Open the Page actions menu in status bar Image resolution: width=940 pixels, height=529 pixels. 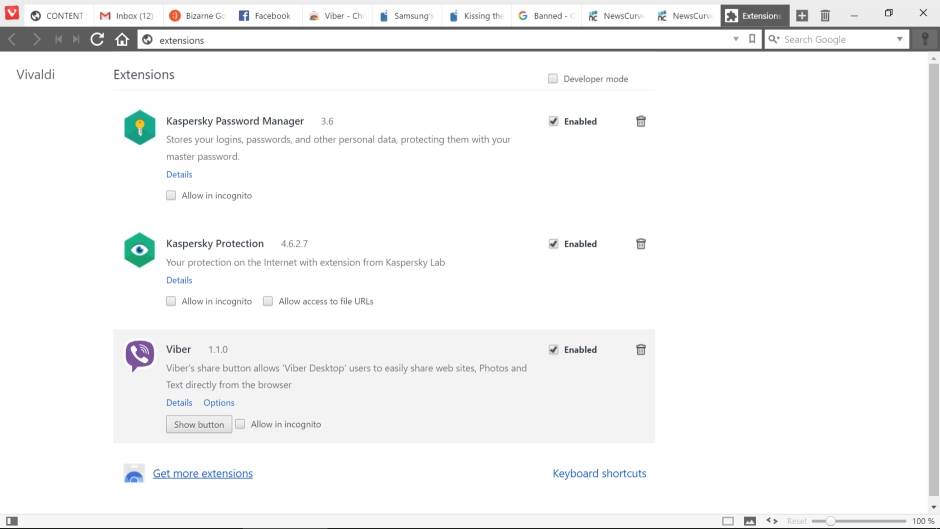click(x=771, y=521)
